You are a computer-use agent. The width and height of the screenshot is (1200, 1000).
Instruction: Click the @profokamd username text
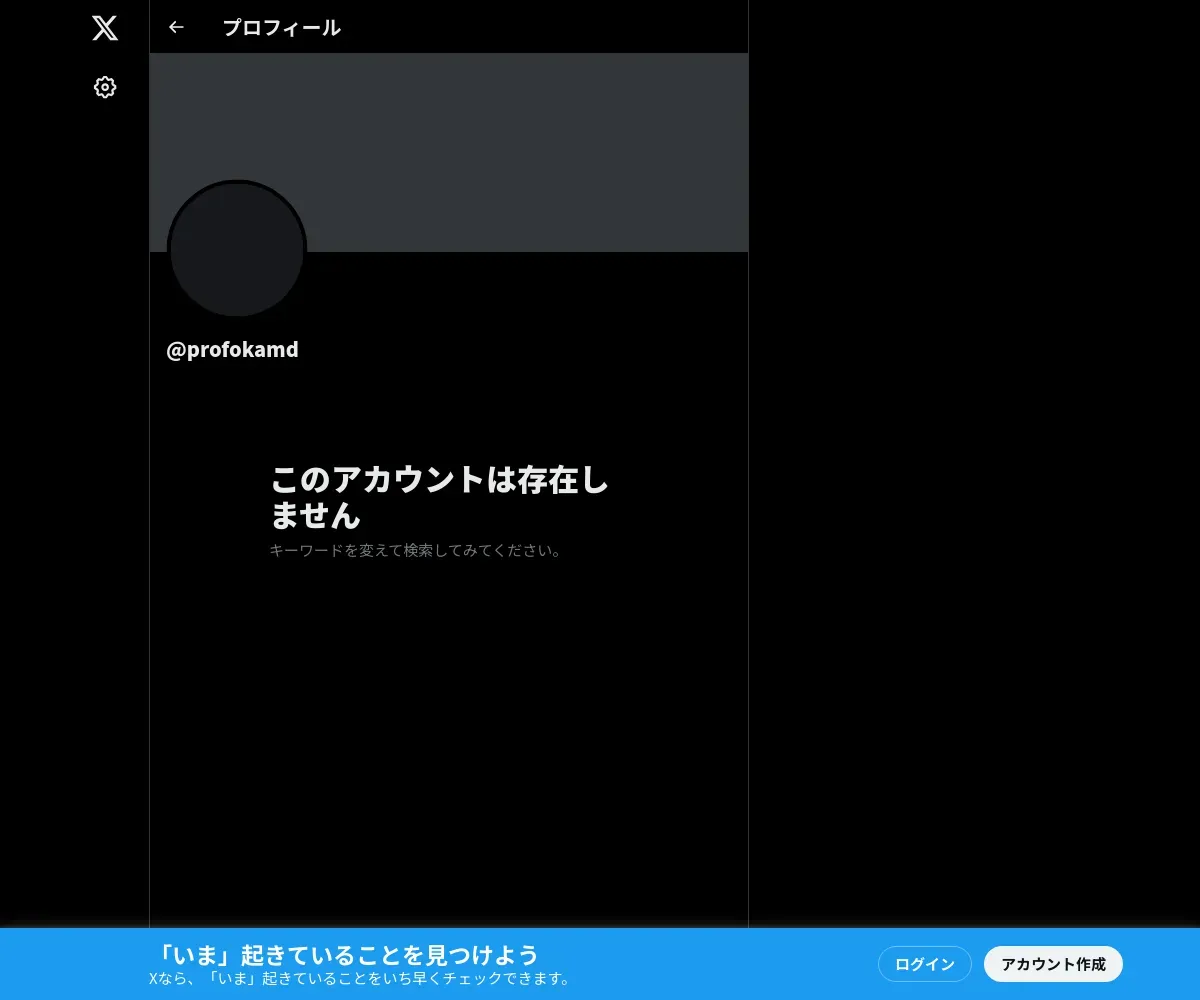[232, 350]
